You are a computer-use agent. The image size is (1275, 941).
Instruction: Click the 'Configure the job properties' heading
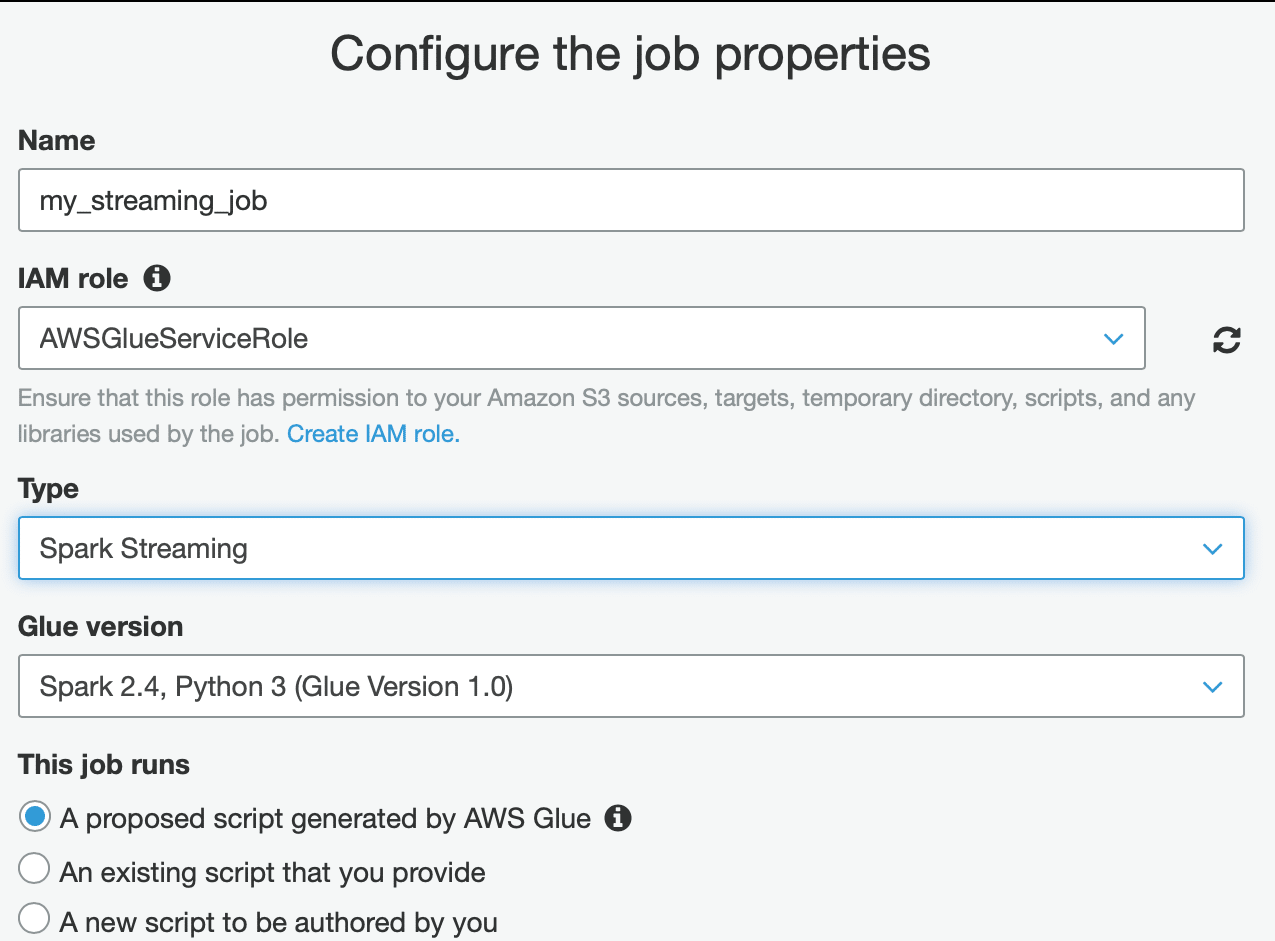[630, 54]
